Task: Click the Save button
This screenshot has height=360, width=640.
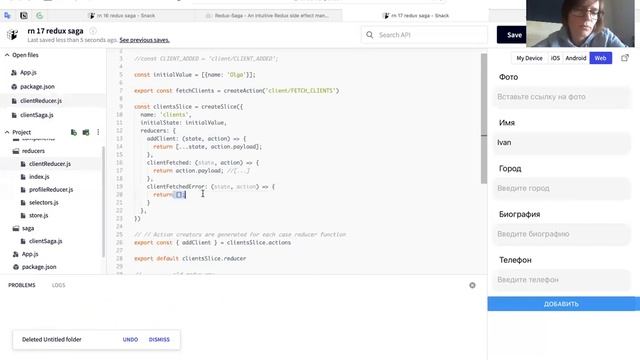Action: (511, 35)
